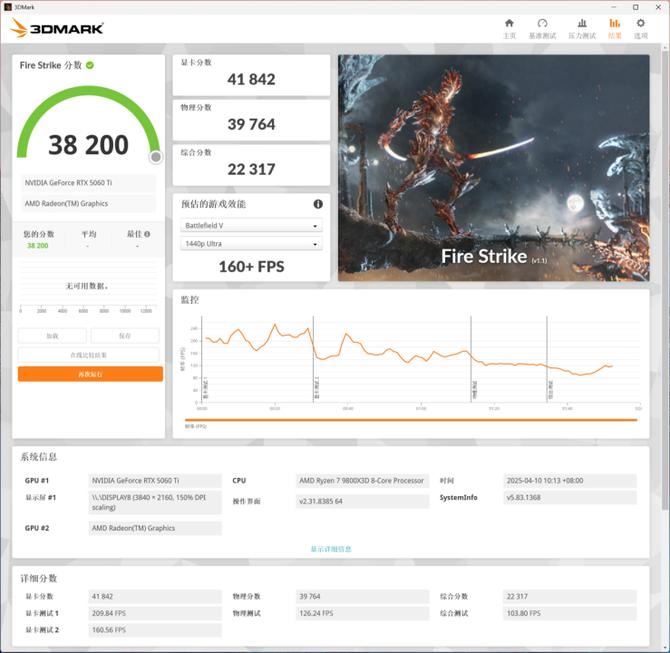This screenshot has width=670, height=653.
Task: Click the info icon next to best score
Action: (147, 234)
